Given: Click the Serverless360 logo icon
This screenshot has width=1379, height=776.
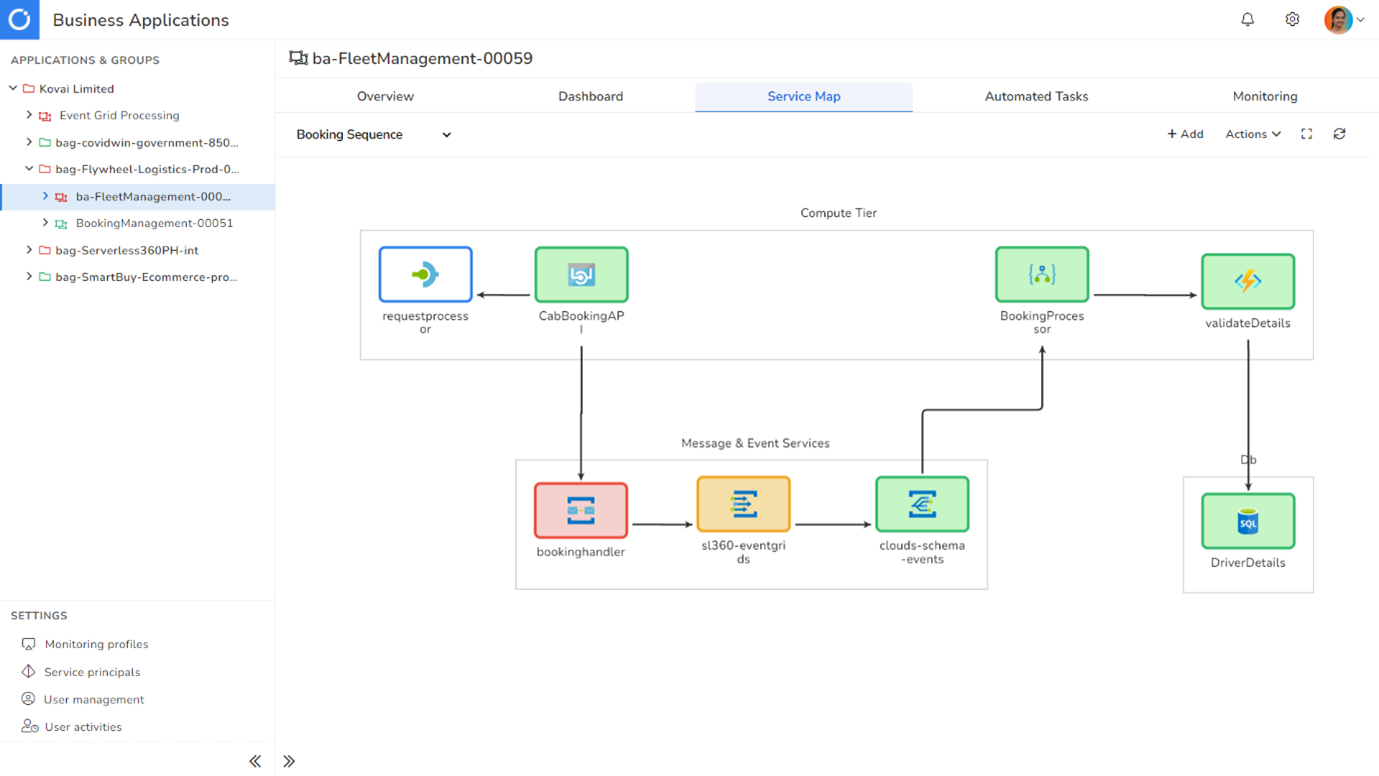Looking at the screenshot, I should [19, 19].
